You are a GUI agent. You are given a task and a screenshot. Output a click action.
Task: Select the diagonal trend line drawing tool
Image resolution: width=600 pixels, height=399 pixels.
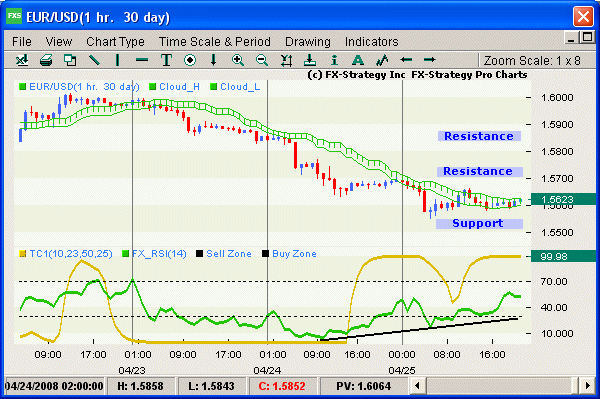point(94,60)
